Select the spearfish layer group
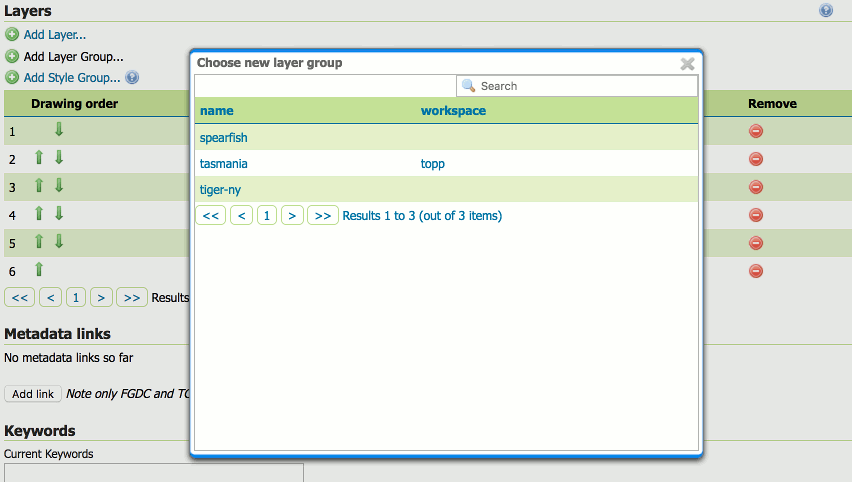 coord(224,138)
